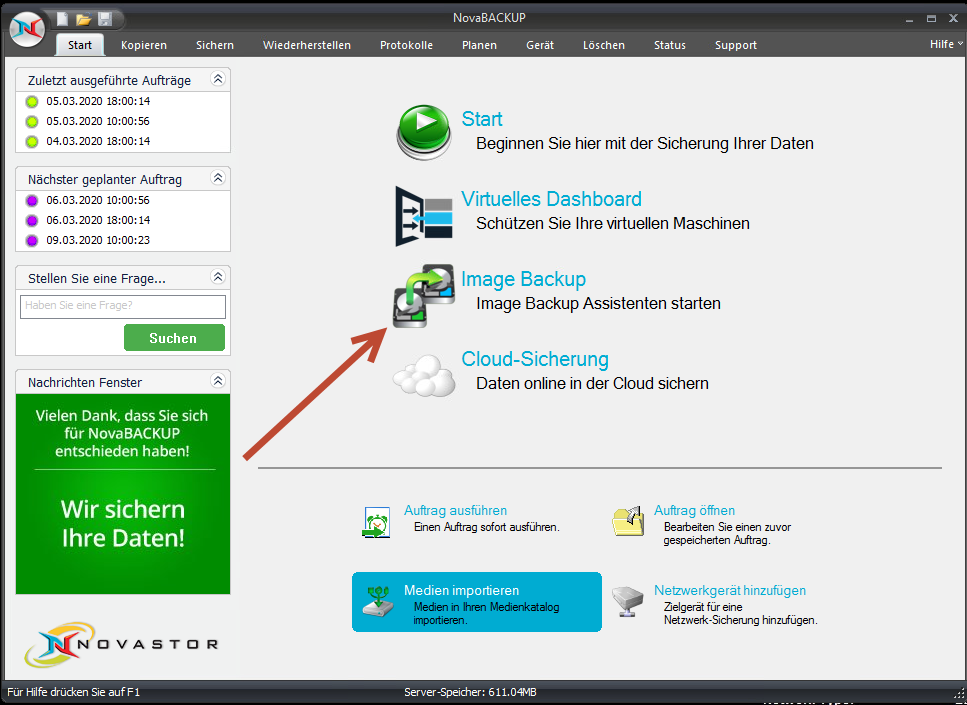Viewport: 967px width, 705px height.
Task: Click the NovaBACKUP round logo button
Action: [x=27, y=28]
